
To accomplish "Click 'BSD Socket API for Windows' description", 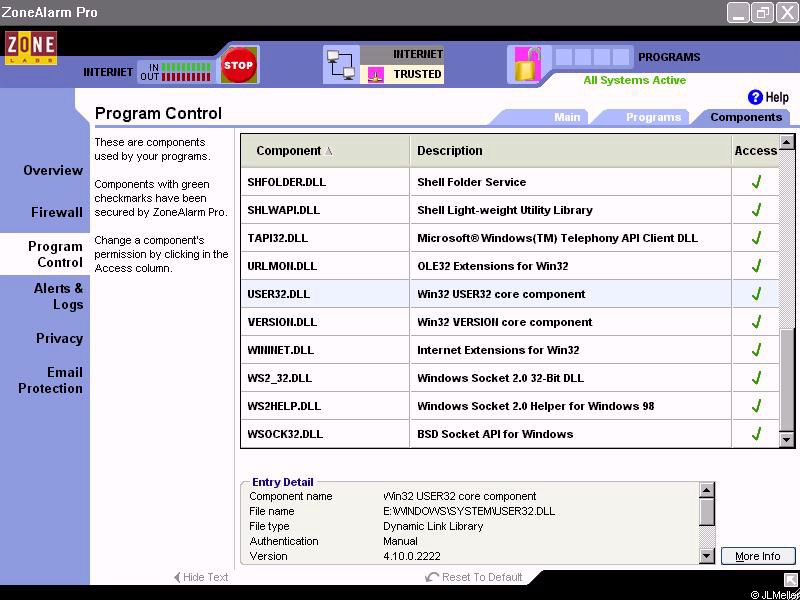I will point(495,434).
